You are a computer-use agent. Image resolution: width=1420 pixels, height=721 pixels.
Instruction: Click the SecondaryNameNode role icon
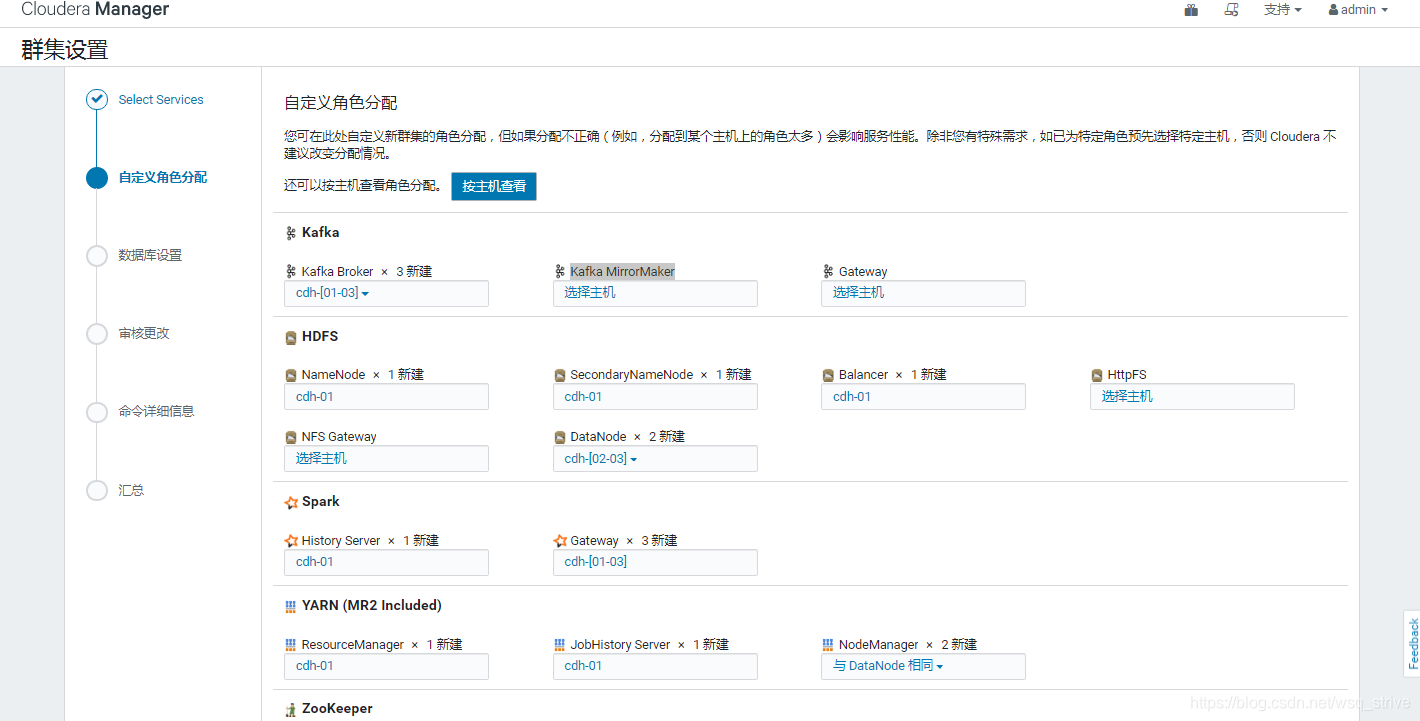560,376
